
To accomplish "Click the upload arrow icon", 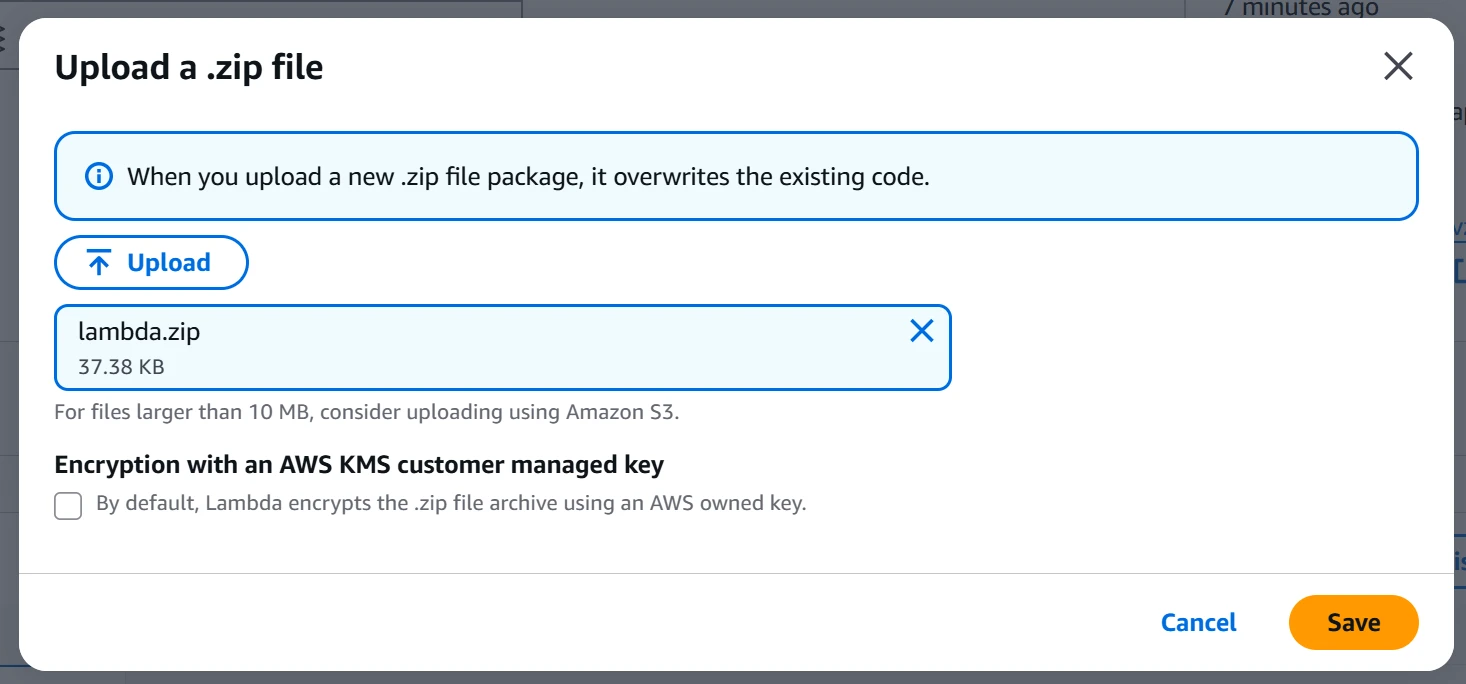I will click(x=99, y=263).
